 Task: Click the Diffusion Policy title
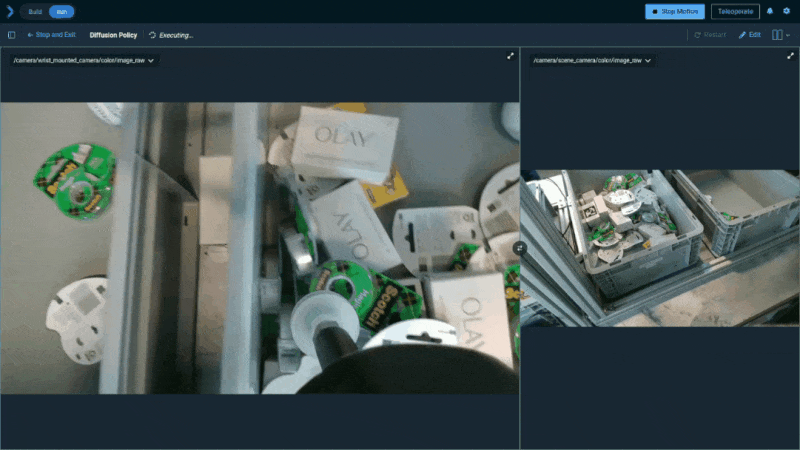(113, 35)
